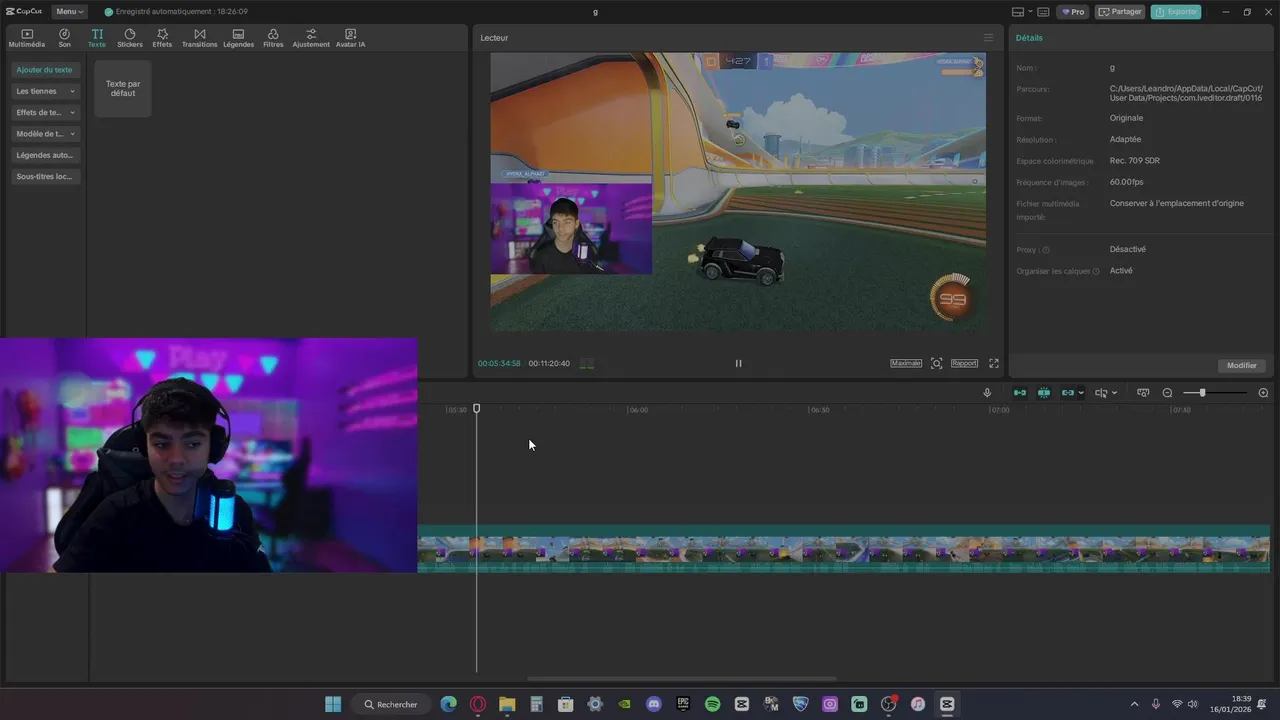Open Discord from the taskbar

pyautogui.click(x=654, y=704)
